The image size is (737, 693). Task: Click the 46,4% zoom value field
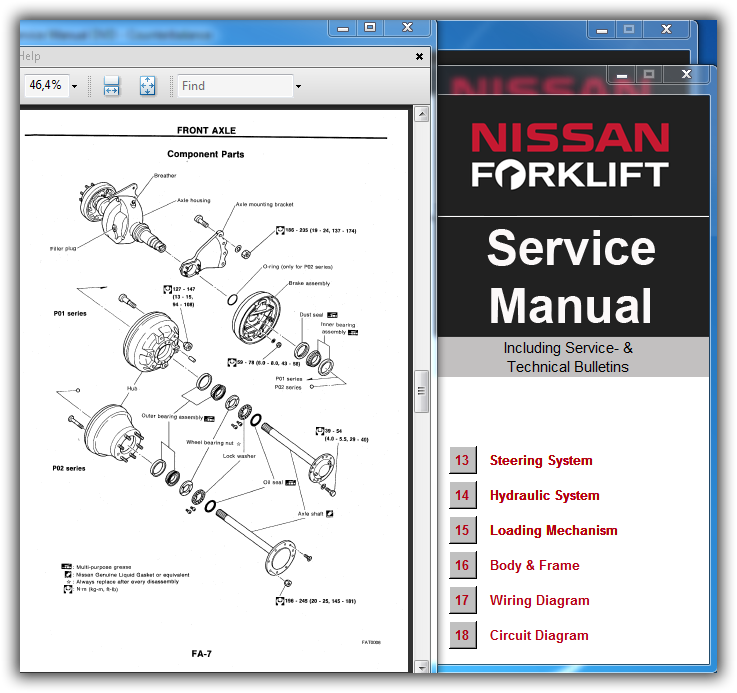(x=46, y=85)
